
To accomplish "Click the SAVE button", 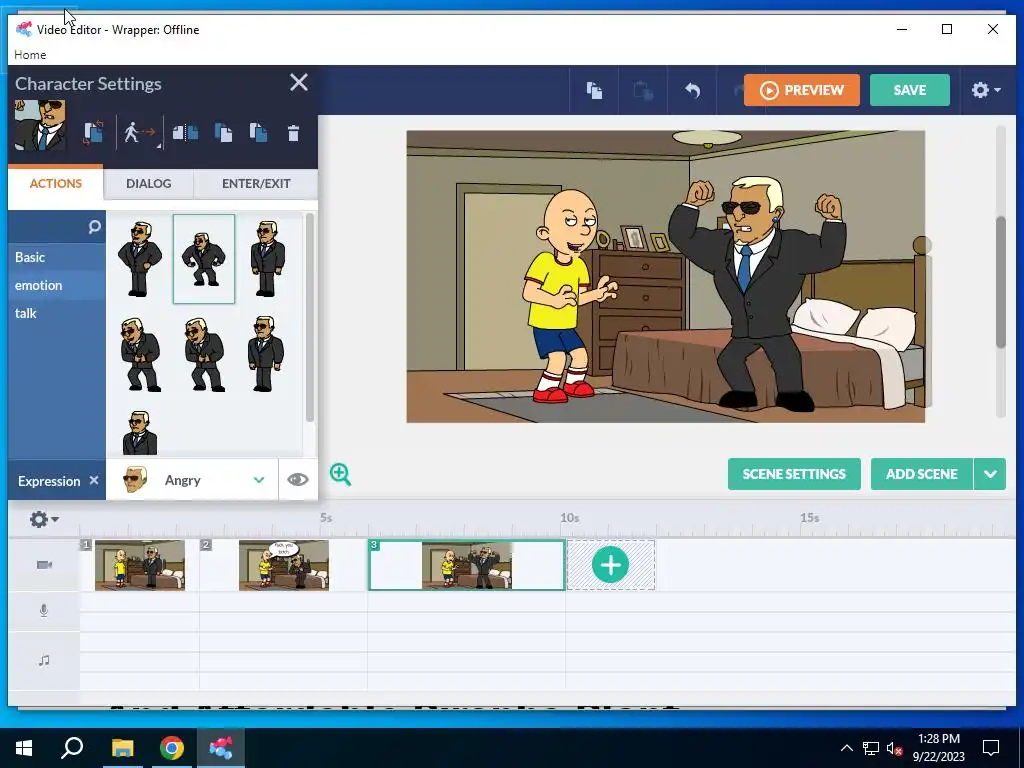I will 910,90.
